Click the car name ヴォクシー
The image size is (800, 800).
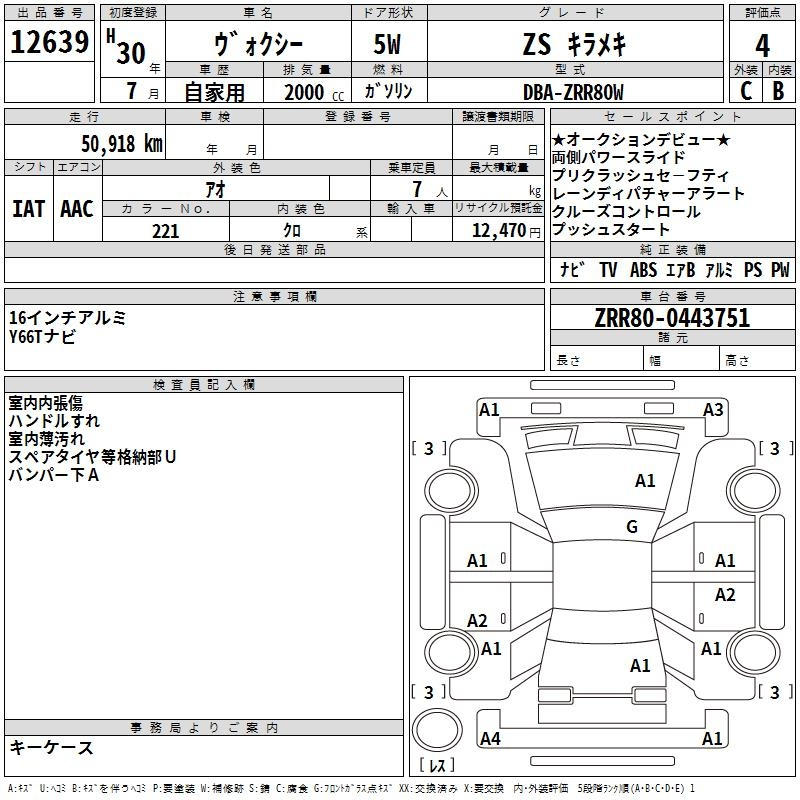(x=258, y=44)
